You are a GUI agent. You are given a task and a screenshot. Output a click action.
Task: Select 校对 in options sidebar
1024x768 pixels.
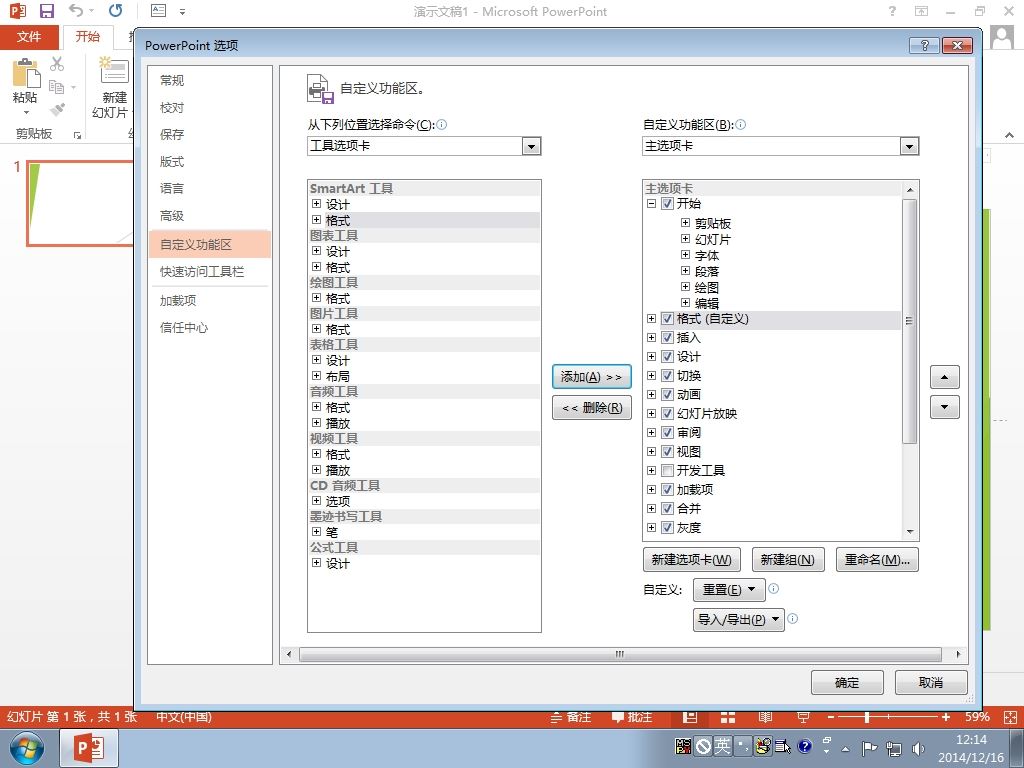pyautogui.click(x=209, y=108)
